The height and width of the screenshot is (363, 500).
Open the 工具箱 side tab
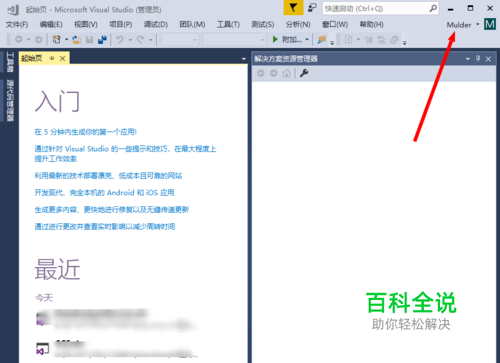tap(10, 62)
